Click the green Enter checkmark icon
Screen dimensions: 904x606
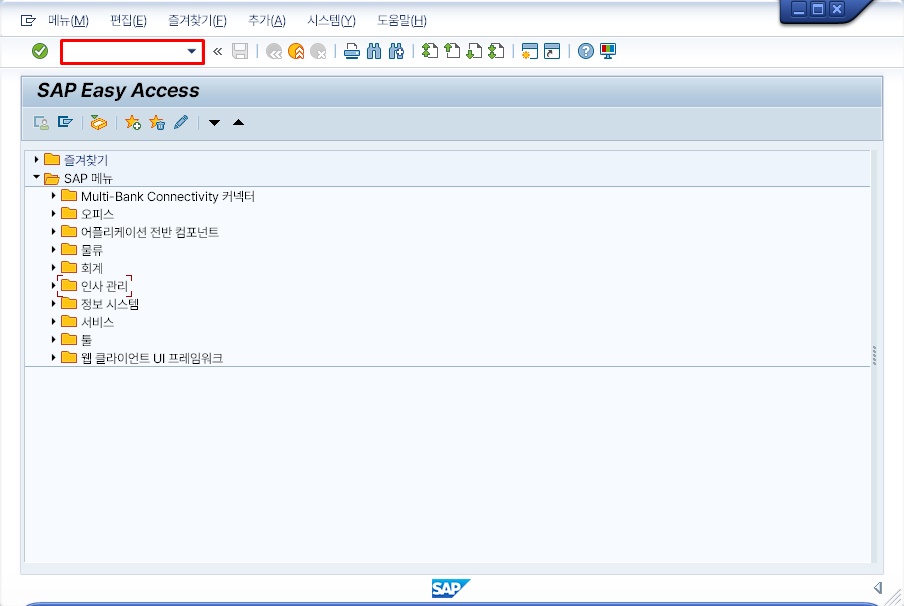(40, 51)
